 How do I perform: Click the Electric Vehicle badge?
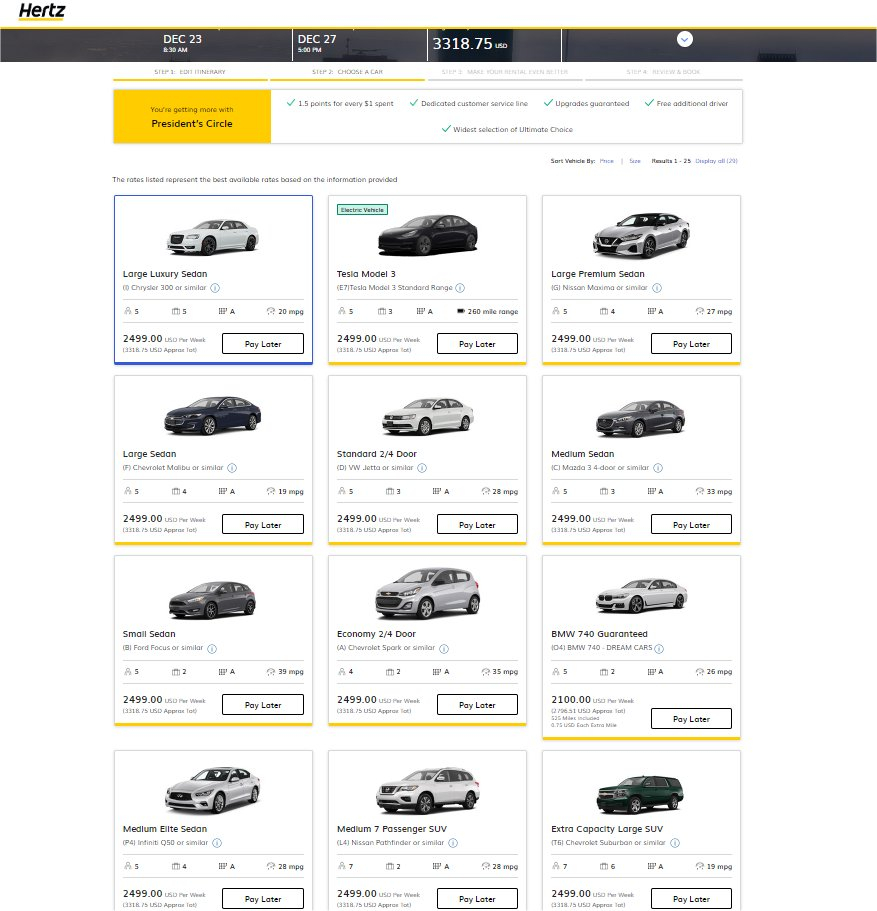pyautogui.click(x=362, y=210)
